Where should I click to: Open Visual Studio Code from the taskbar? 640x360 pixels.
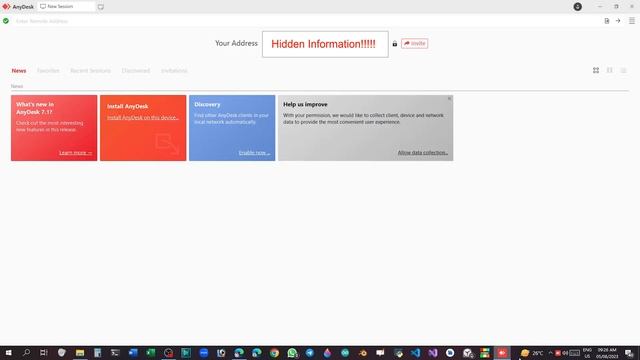416,353
